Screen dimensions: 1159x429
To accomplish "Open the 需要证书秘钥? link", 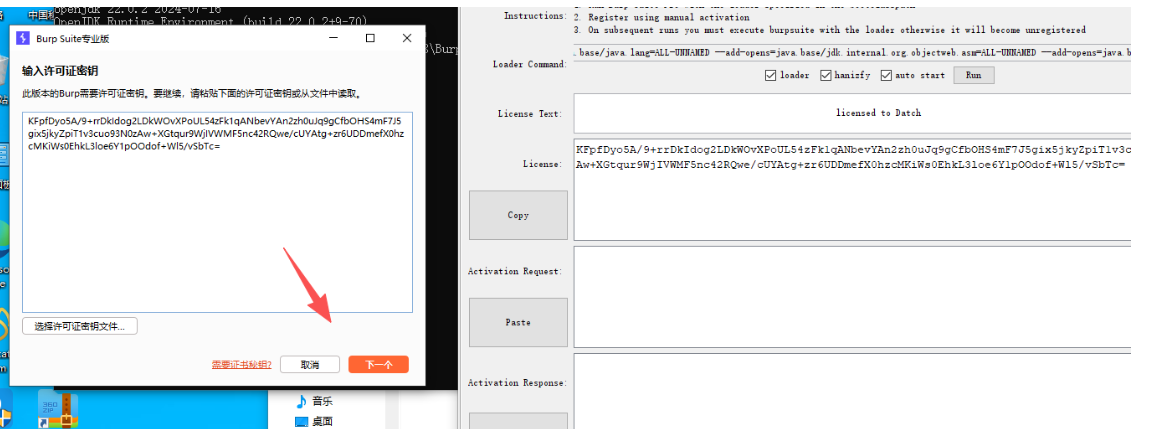I will pos(242,365).
